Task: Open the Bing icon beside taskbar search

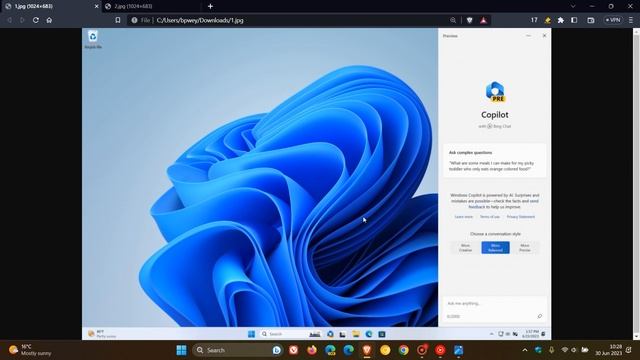Action: pos(277,350)
